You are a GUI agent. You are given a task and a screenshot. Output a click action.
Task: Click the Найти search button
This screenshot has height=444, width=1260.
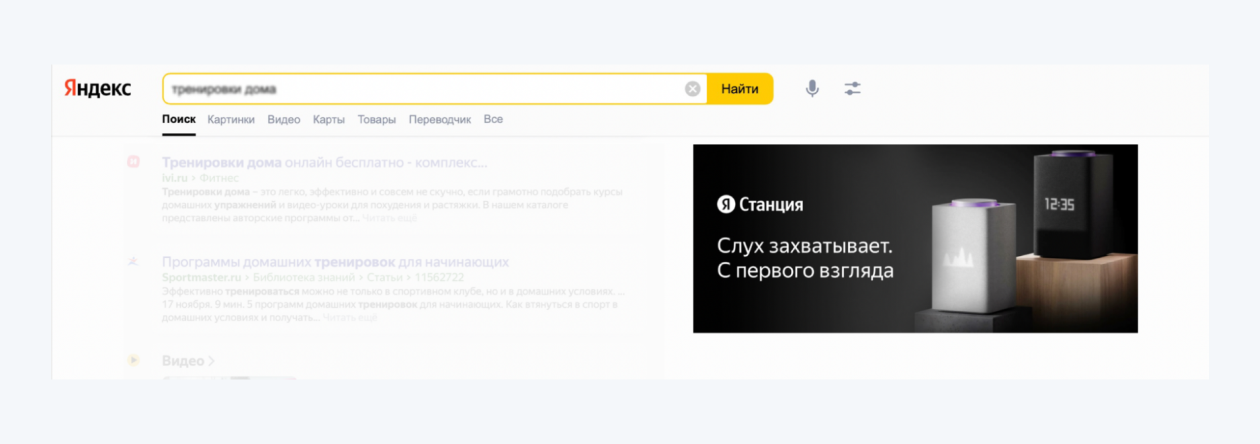click(740, 89)
